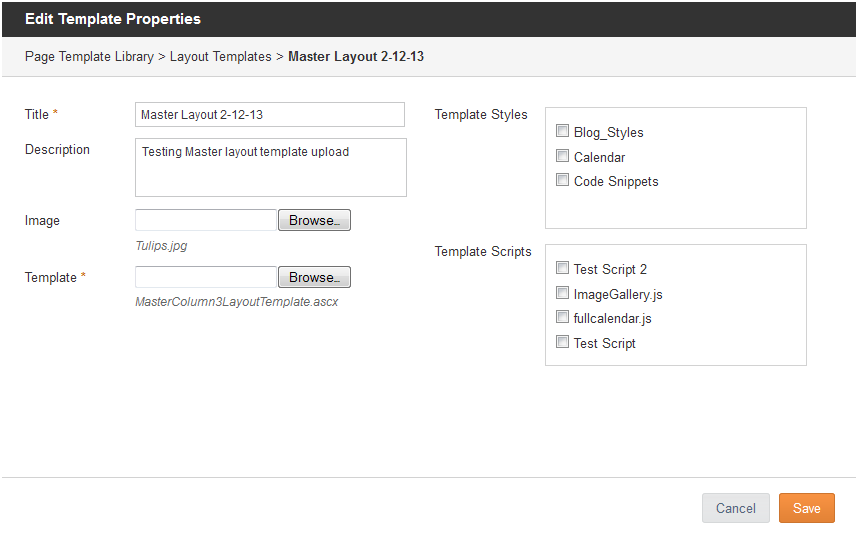
Task: Open Page Template Library breadcrumb
Action: click(x=89, y=56)
